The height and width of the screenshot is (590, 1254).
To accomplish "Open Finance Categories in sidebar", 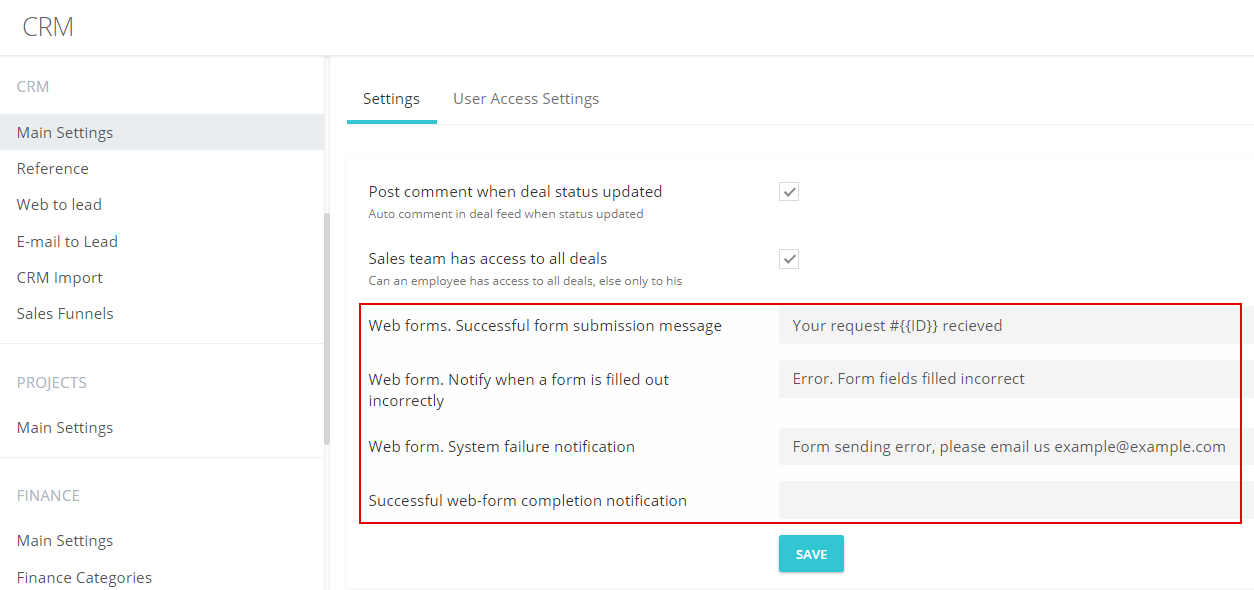I will [84, 578].
